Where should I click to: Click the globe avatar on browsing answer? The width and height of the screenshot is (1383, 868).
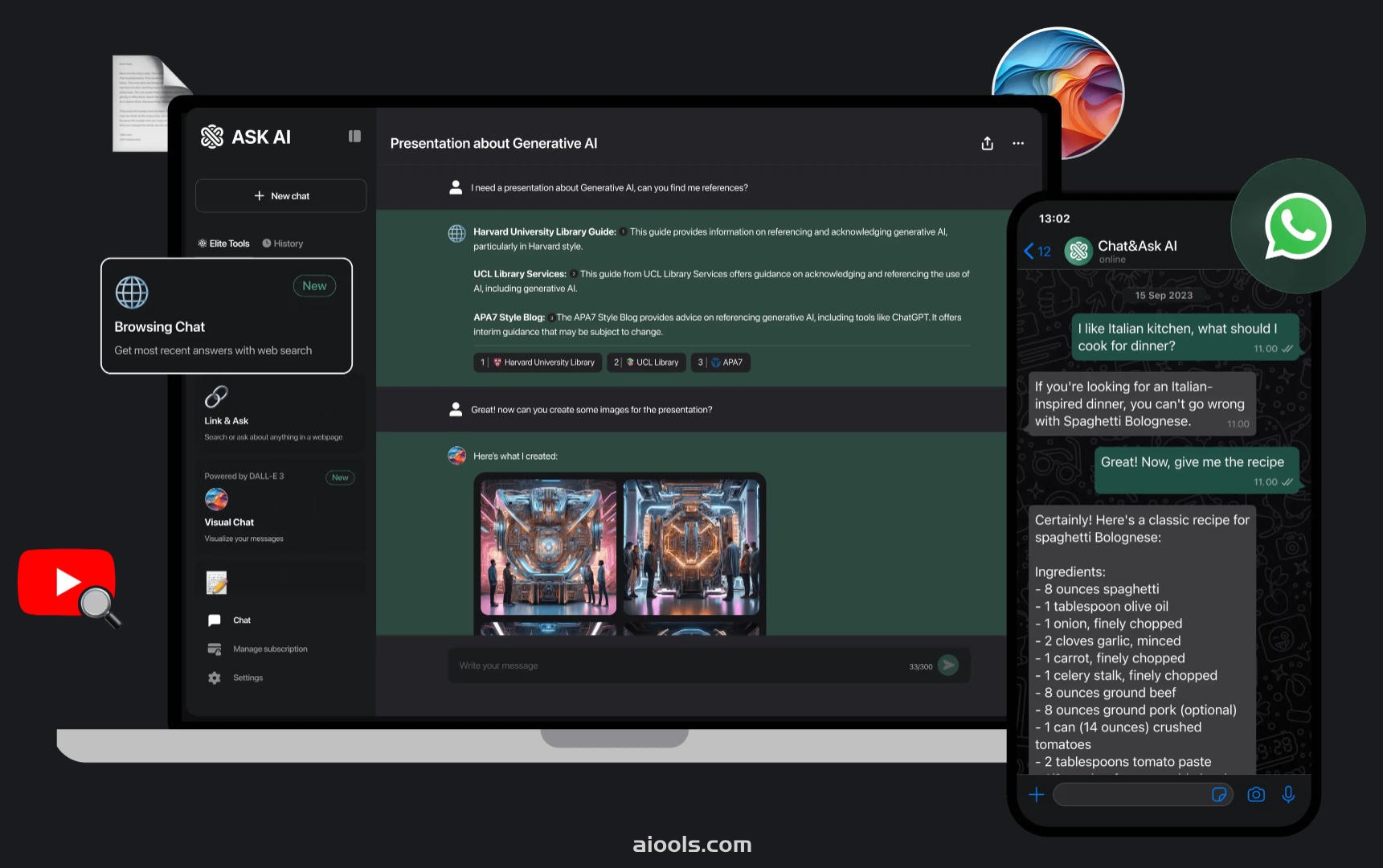(456, 233)
